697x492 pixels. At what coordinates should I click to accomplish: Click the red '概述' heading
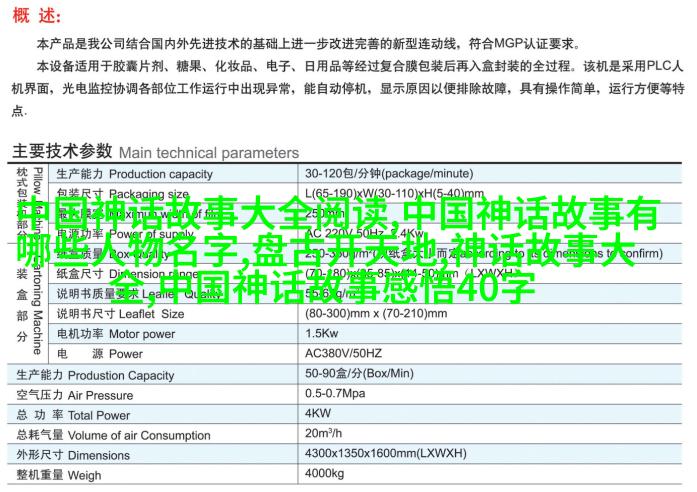tap(36, 16)
